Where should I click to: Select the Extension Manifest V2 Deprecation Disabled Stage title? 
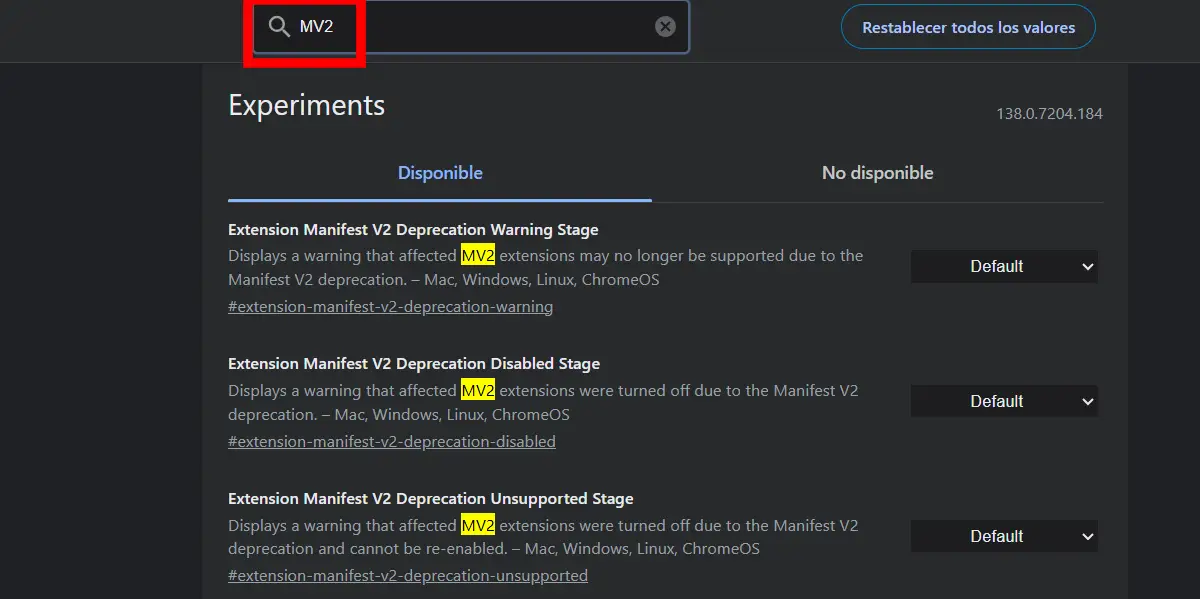pyautogui.click(x=414, y=364)
